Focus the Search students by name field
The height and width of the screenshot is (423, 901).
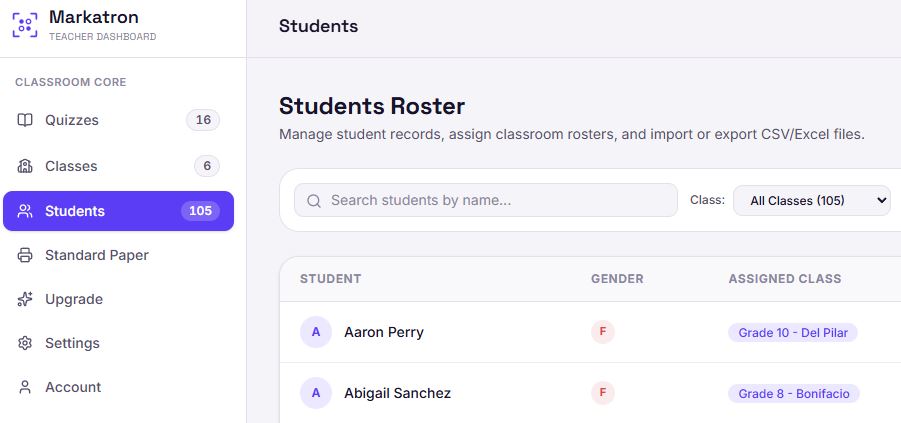(x=486, y=201)
